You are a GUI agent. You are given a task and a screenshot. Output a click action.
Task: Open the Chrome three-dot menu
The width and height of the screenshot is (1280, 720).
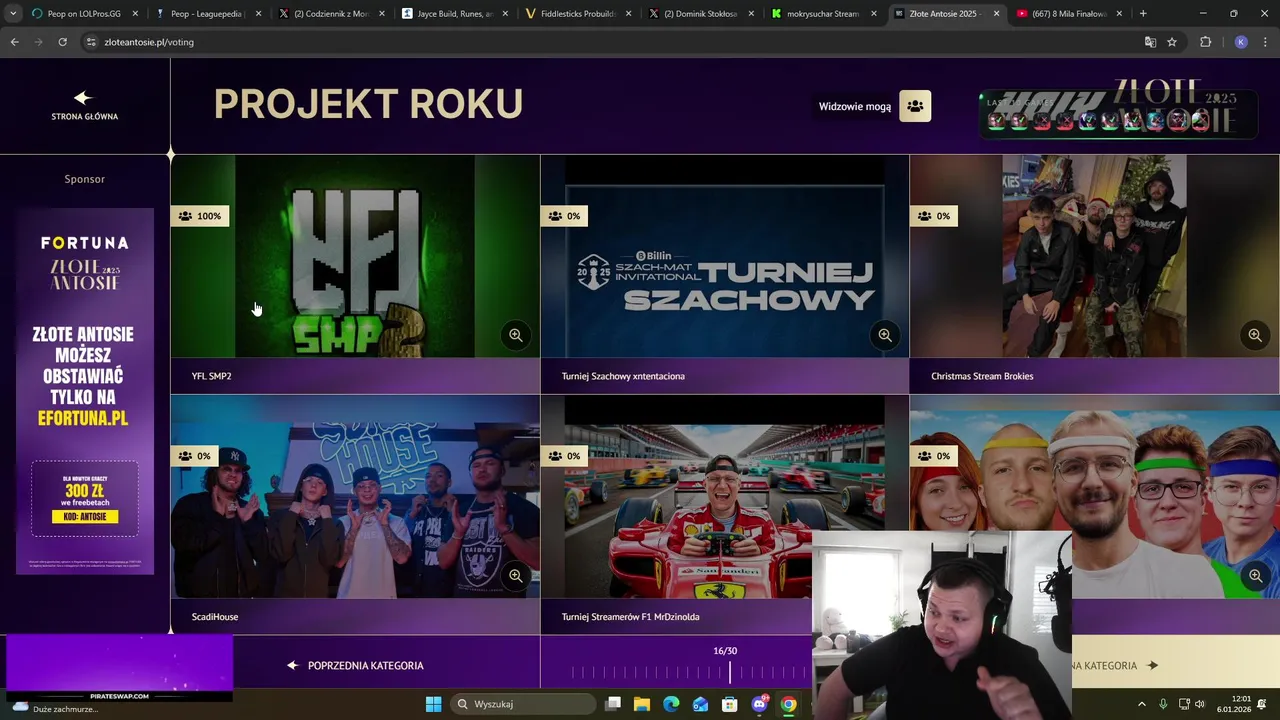click(x=1265, y=42)
